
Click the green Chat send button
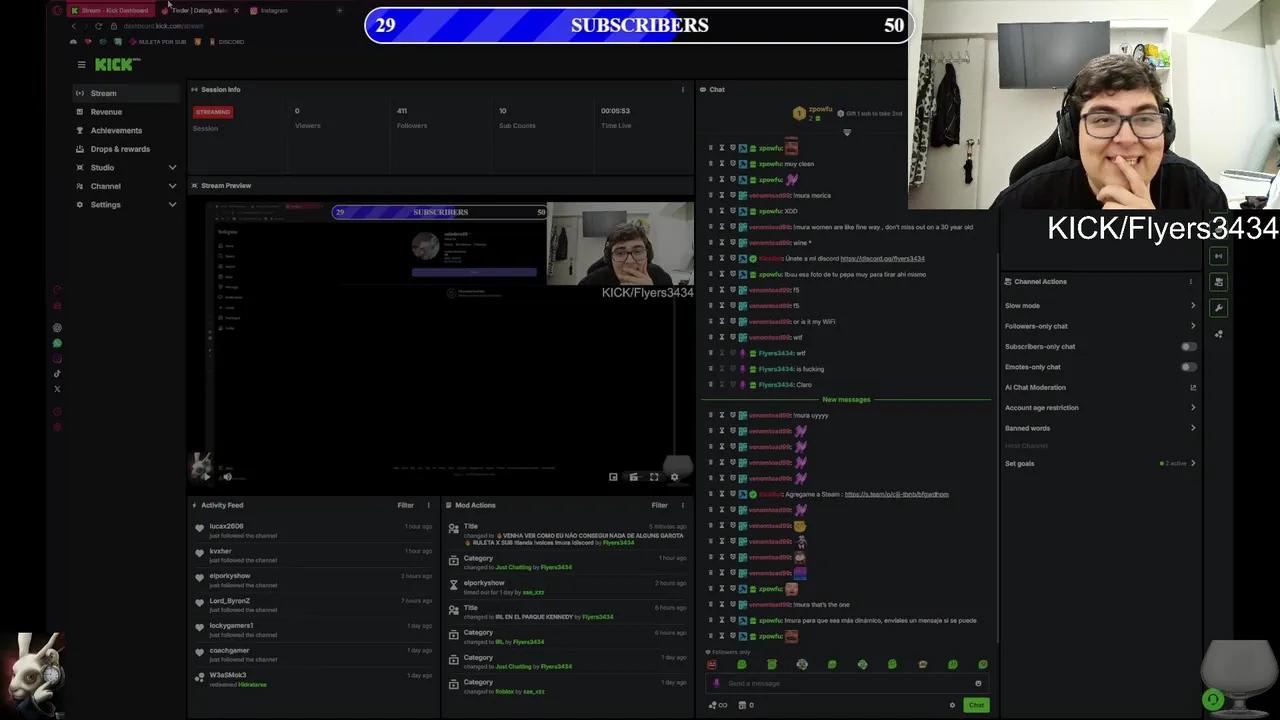tap(976, 705)
